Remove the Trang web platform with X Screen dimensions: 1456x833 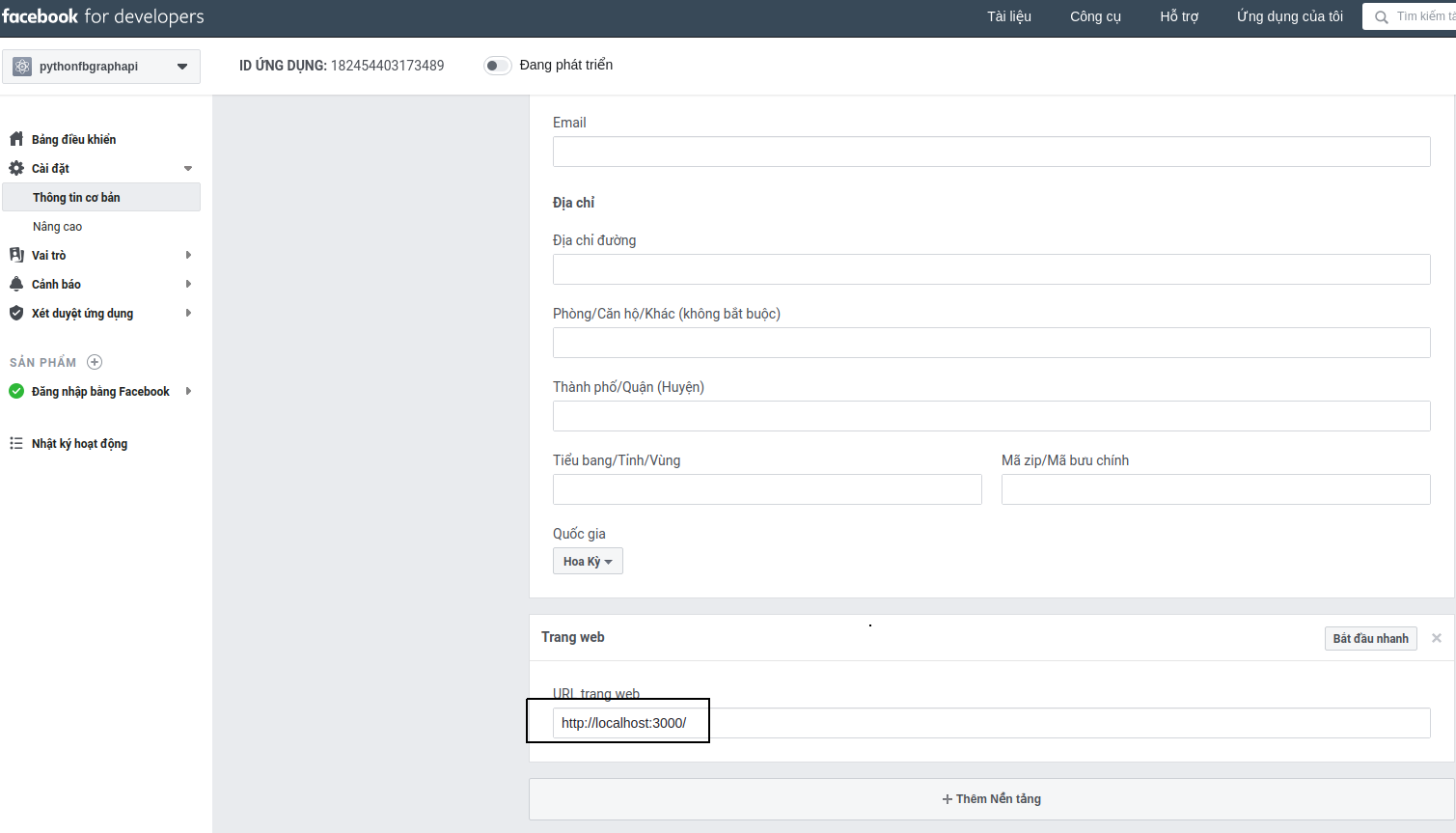1437,638
